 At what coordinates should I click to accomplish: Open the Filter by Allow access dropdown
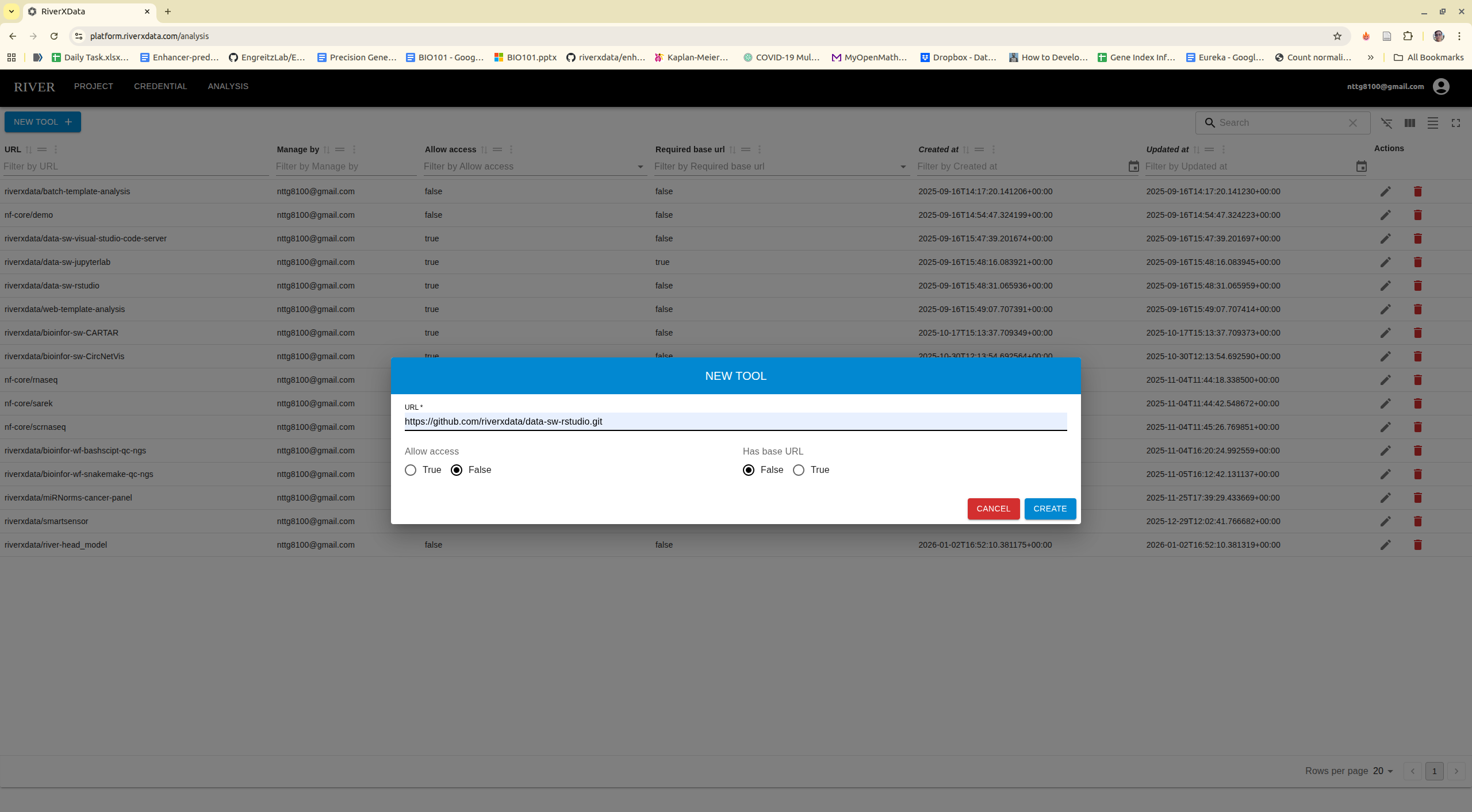639,167
